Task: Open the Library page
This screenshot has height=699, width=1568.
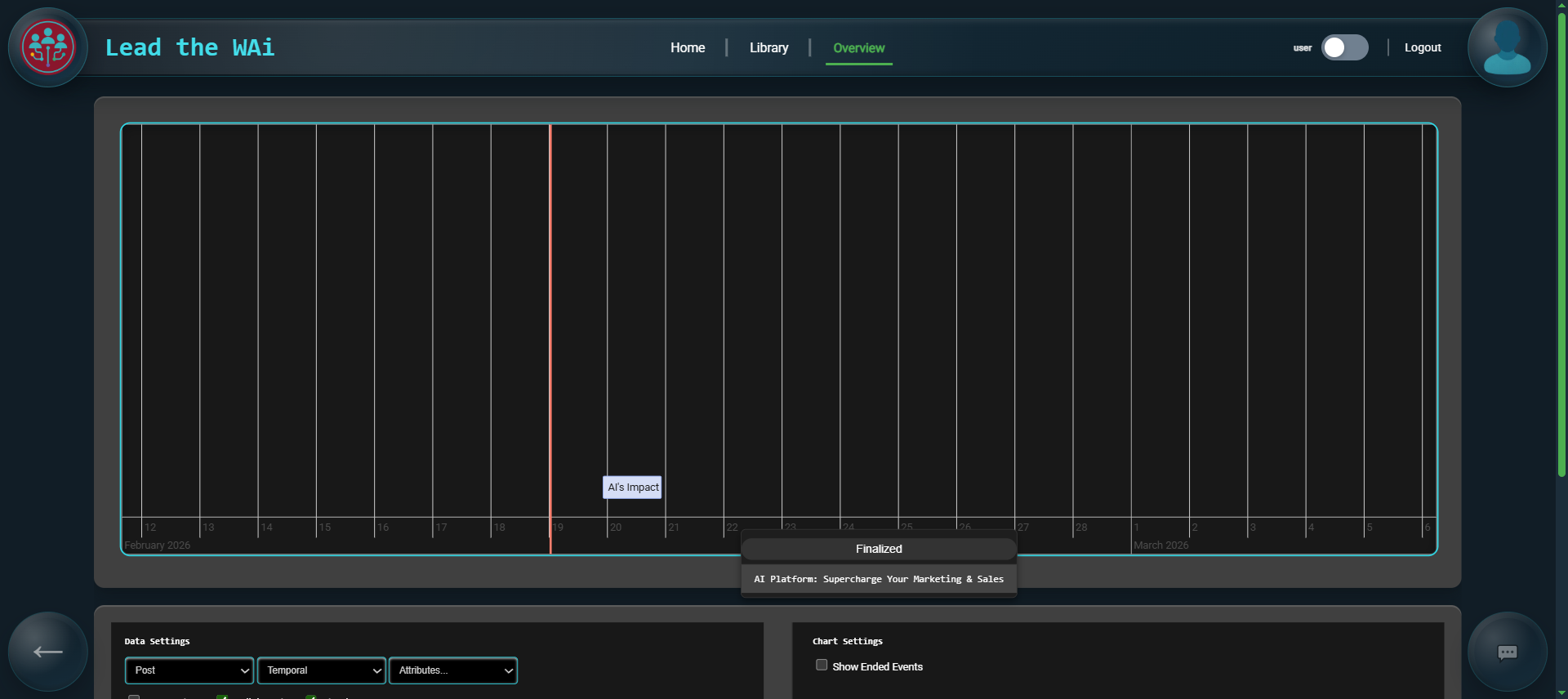Action: pyautogui.click(x=769, y=47)
